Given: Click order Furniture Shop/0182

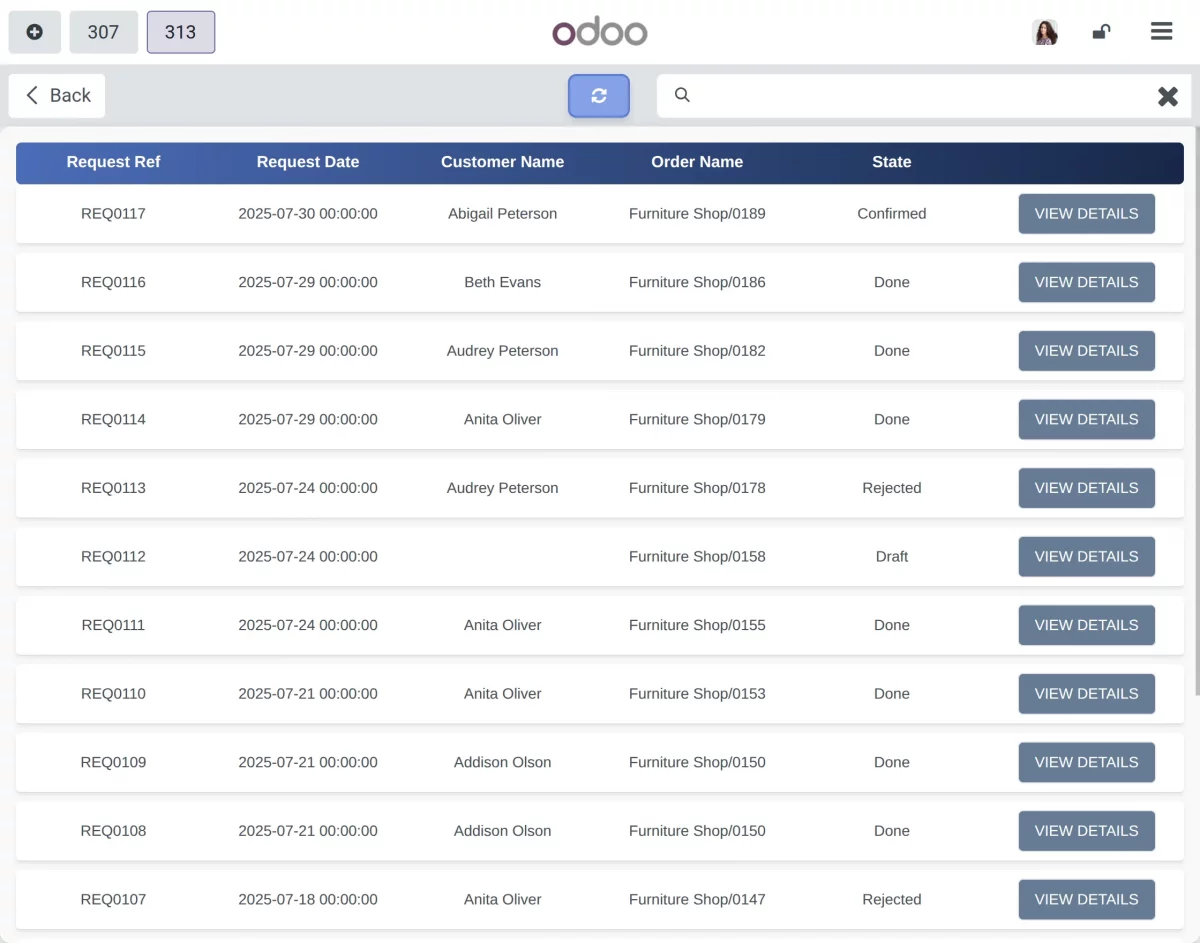Looking at the screenshot, I should [697, 351].
